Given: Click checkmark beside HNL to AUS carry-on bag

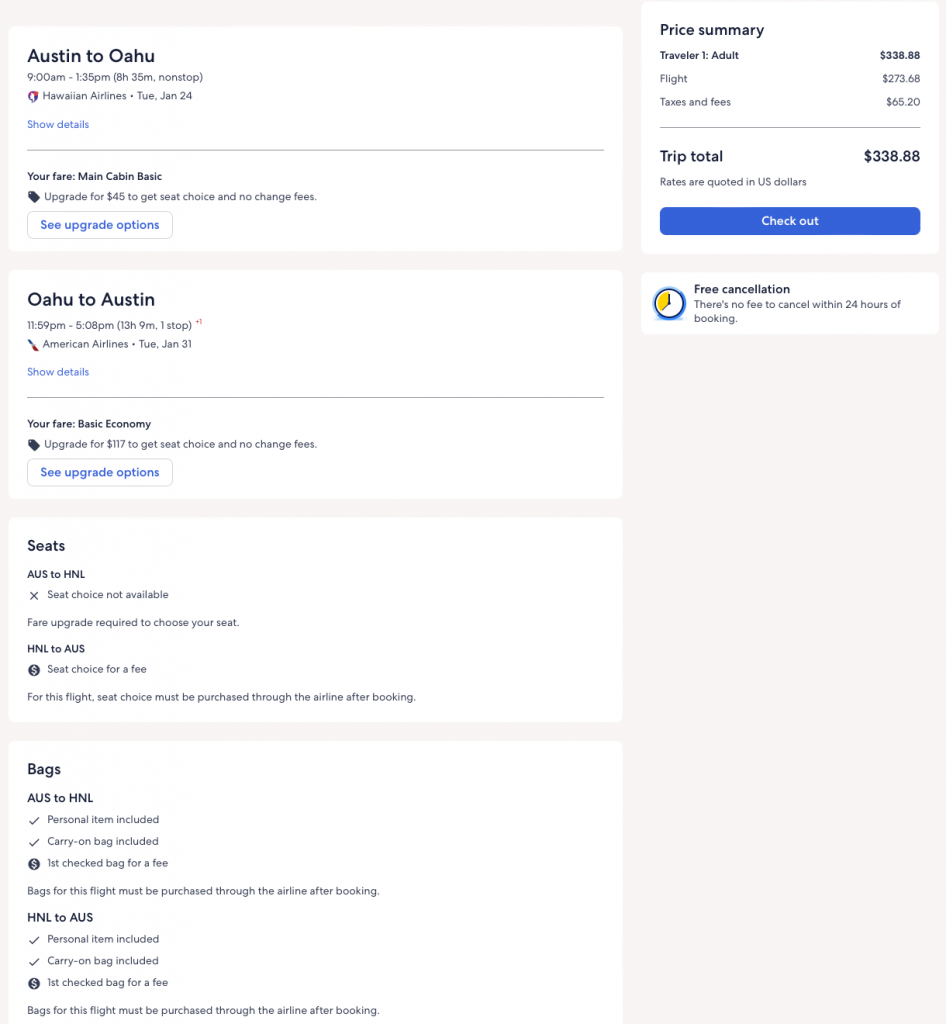Looking at the screenshot, I should click(x=34, y=962).
